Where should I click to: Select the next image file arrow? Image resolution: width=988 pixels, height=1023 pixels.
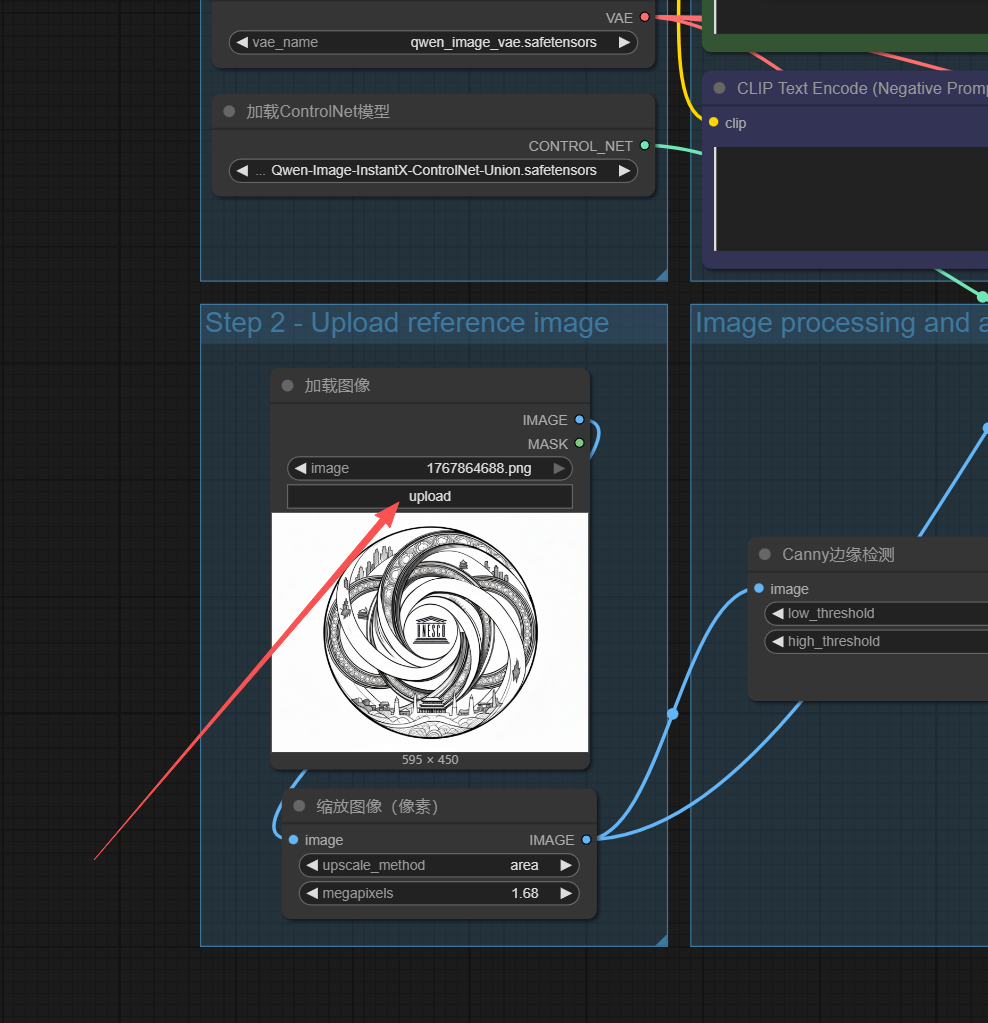[559, 468]
